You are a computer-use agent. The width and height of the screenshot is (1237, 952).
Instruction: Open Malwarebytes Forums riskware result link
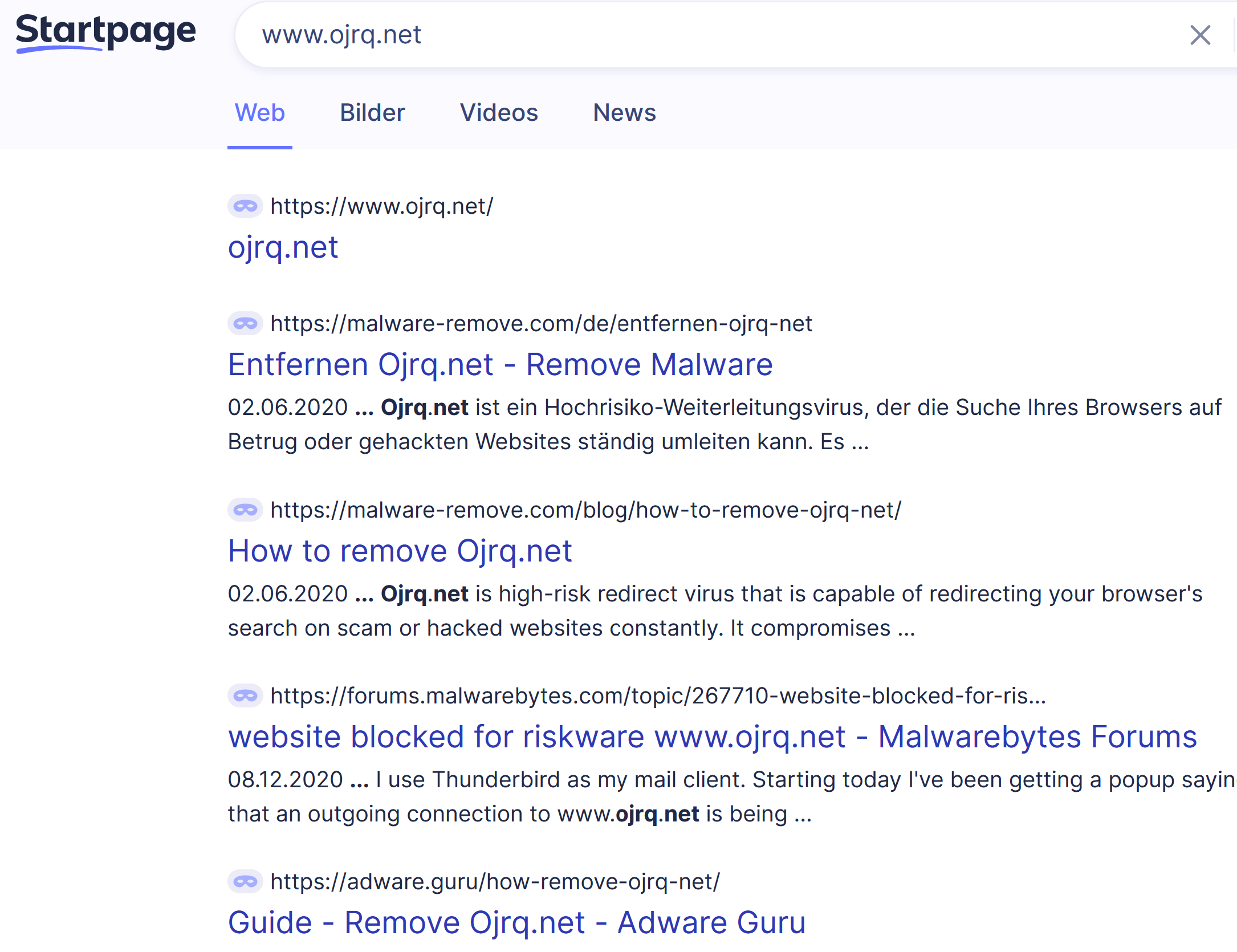[x=712, y=737]
